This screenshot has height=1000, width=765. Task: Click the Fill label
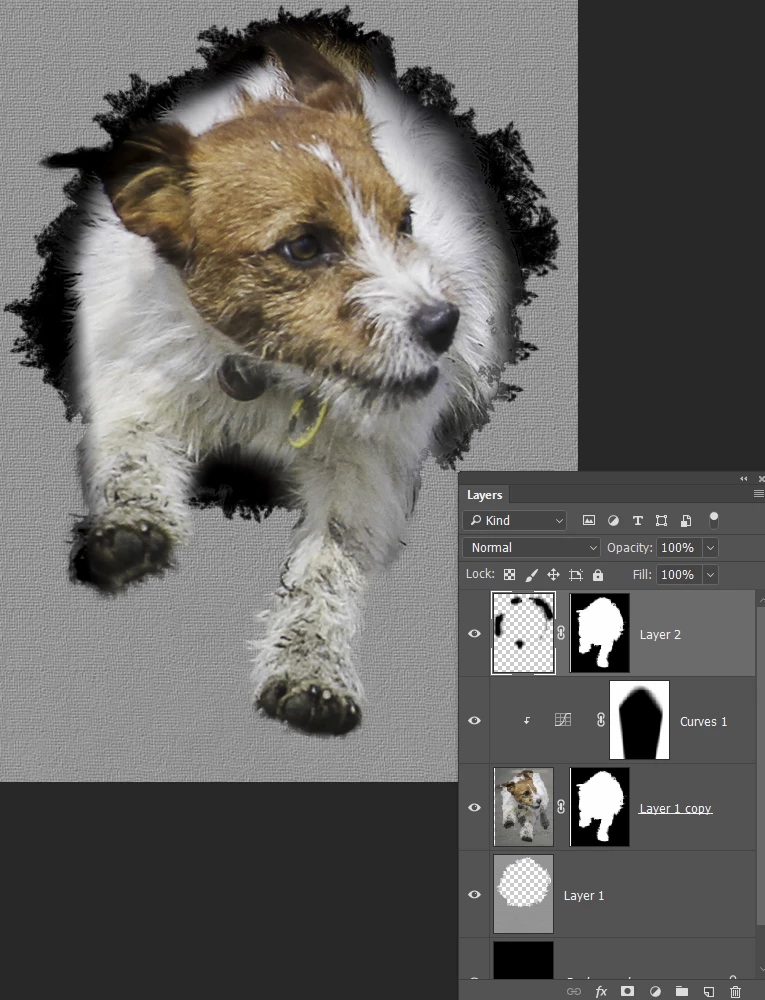[x=642, y=575]
